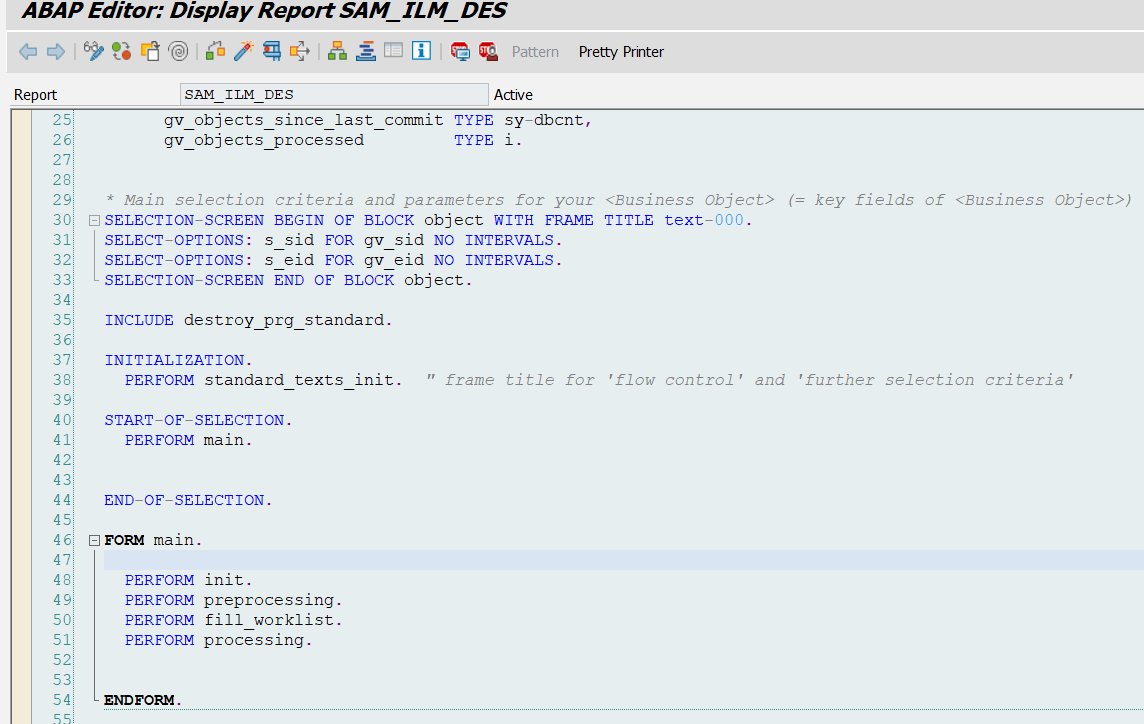The height and width of the screenshot is (724, 1144).
Task: Collapse the FORM main block on line 46
Action: pyautogui.click(x=93, y=539)
